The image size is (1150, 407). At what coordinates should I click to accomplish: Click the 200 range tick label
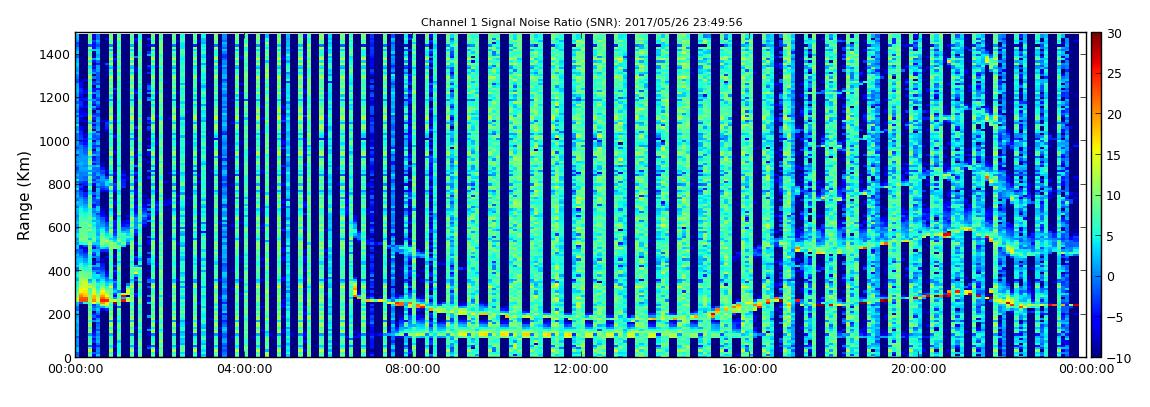point(60,314)
